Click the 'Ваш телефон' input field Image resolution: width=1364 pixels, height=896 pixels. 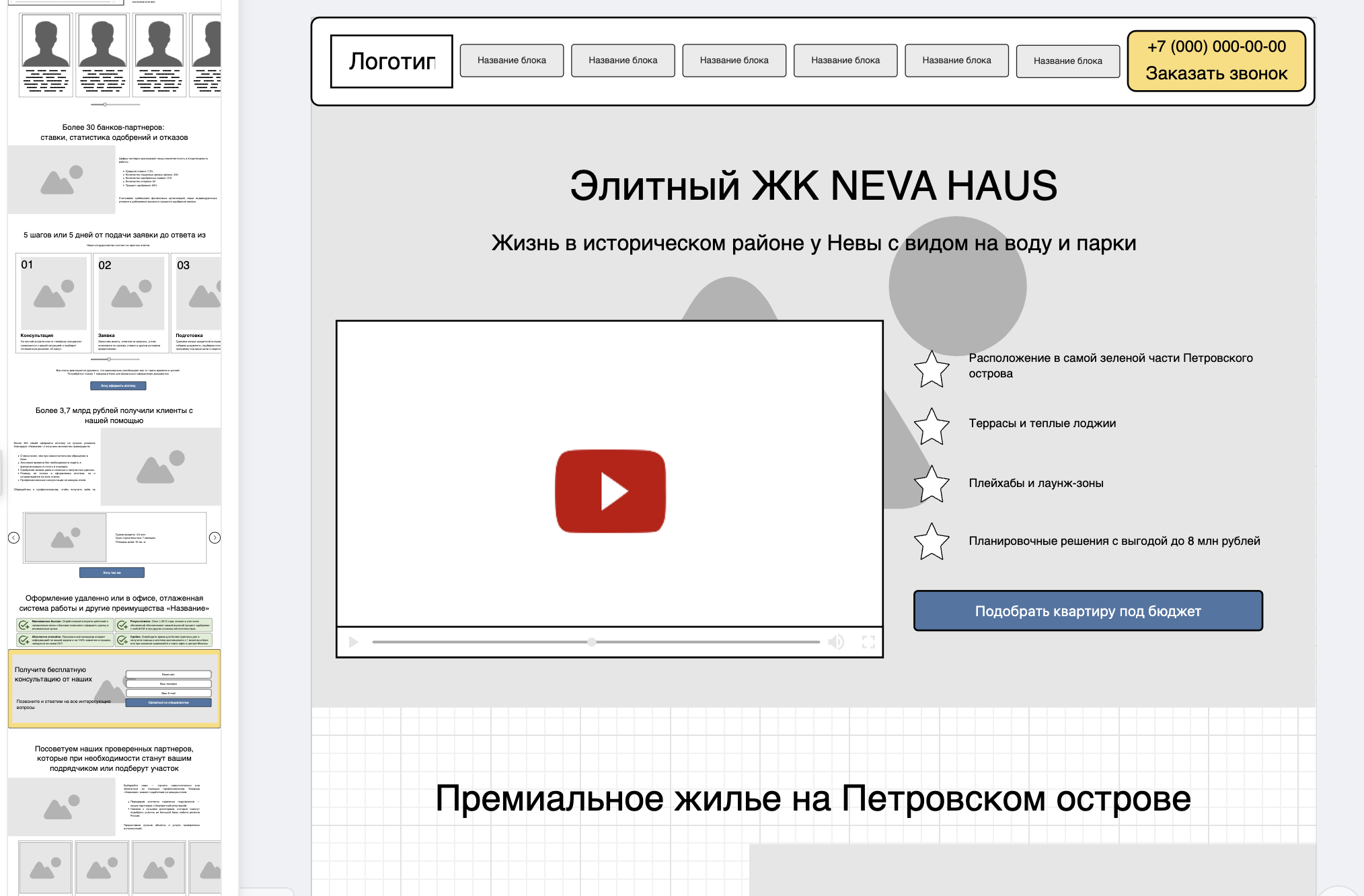pyautogui.click(x=168, y=683)
